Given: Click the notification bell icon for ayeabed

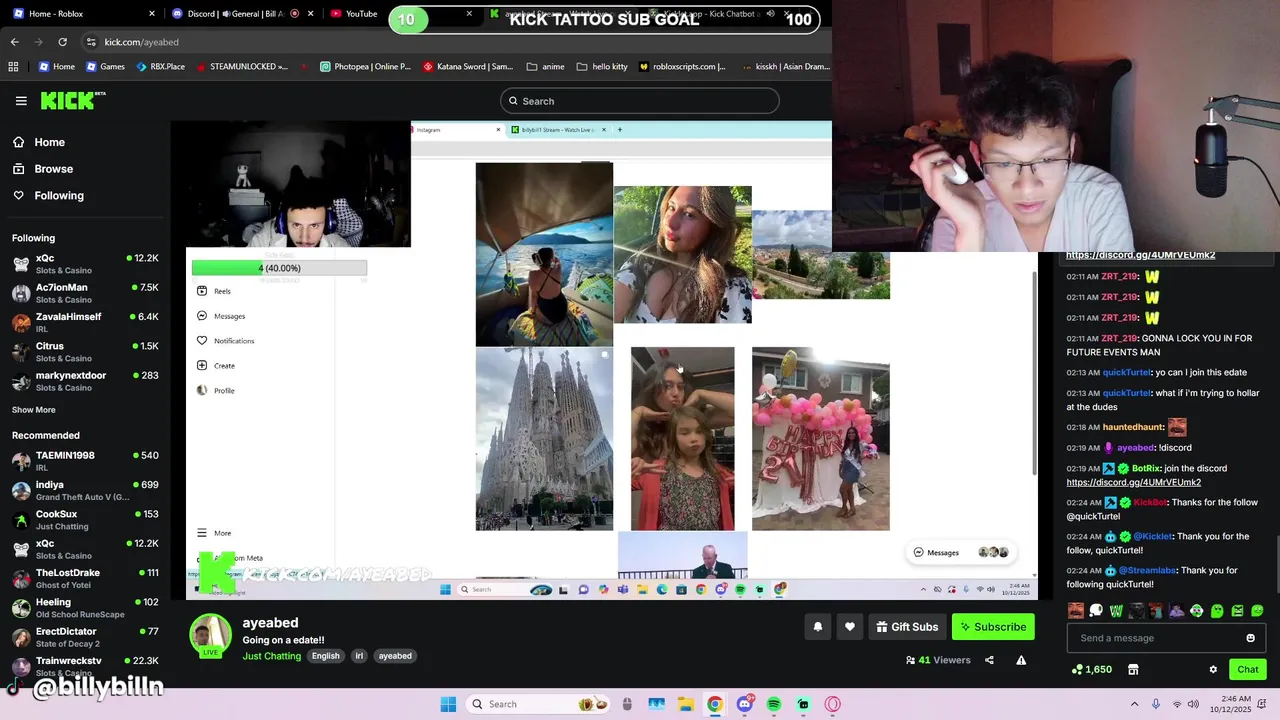Looking at the screenshot, I should [817, 627].
